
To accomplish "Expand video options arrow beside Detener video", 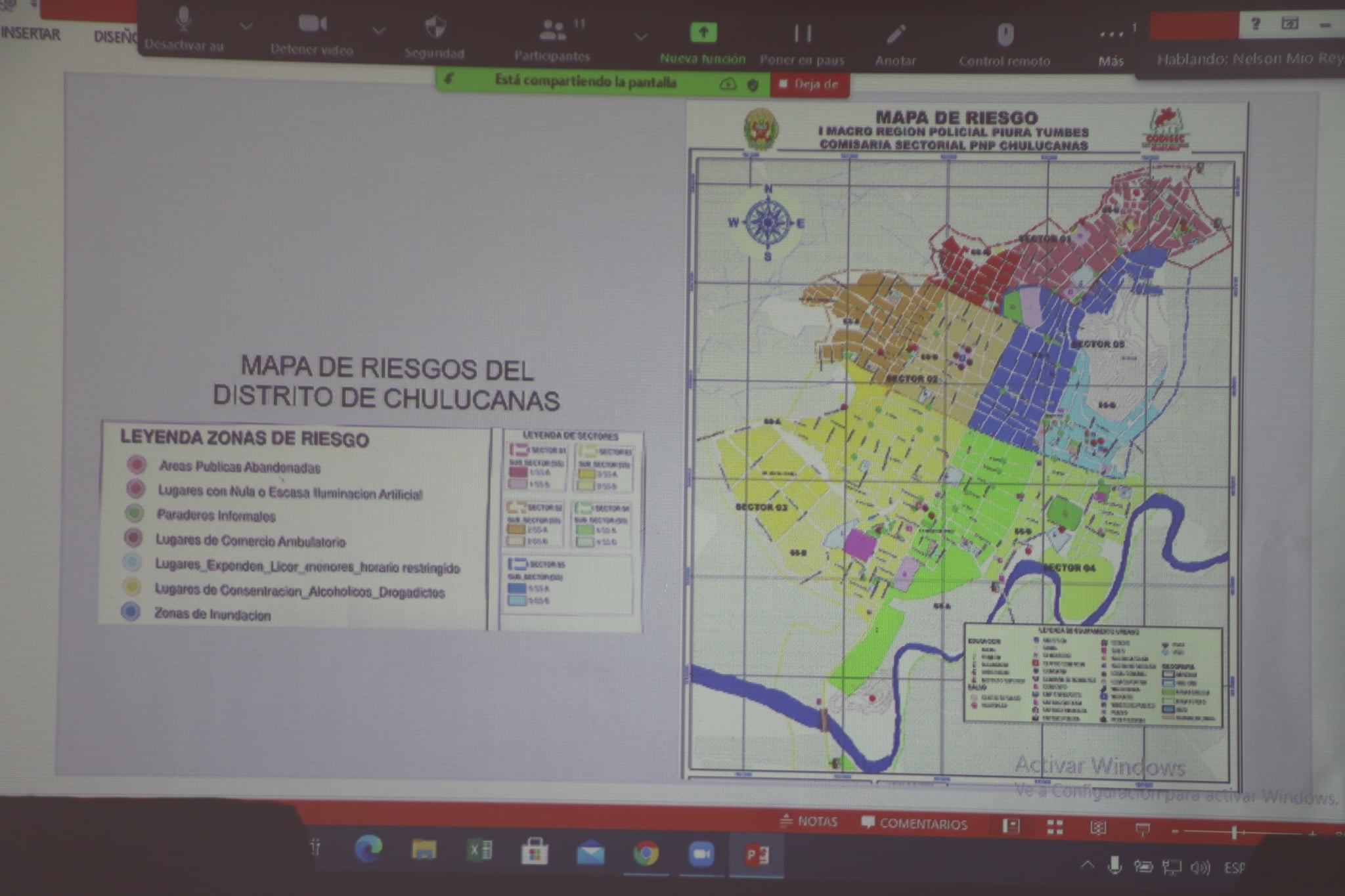I will point(378,30).
